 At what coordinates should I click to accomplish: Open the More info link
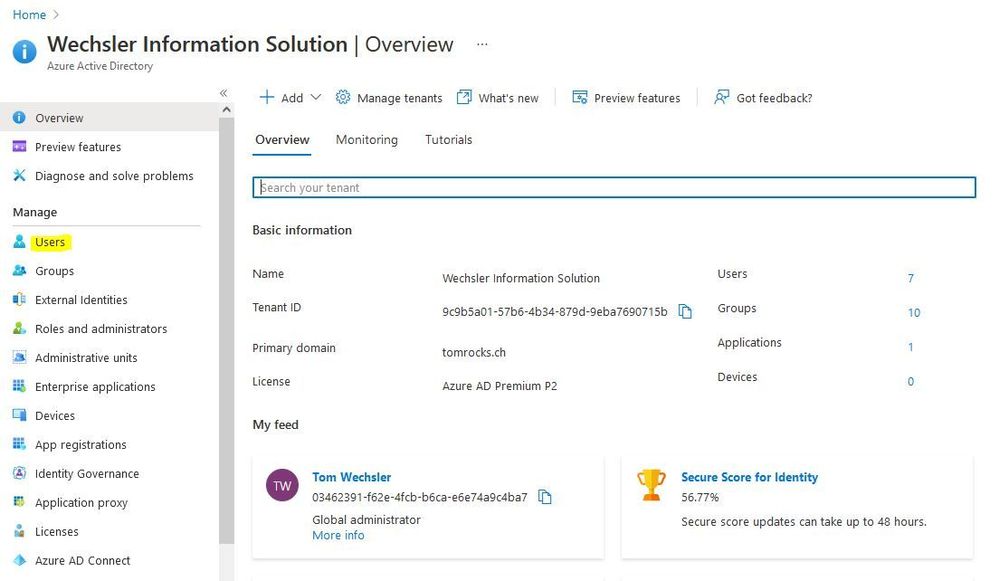pos(338,535)
